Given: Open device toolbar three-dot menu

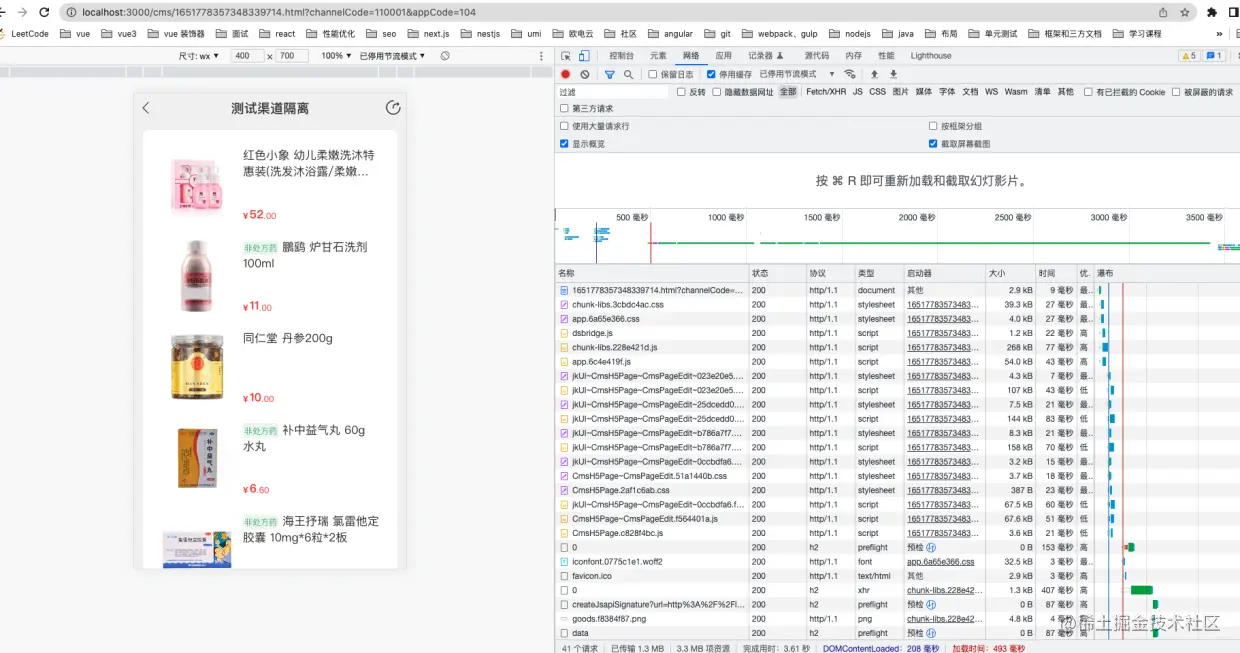Looking at the screenshot, I should (x=542, y=56).
